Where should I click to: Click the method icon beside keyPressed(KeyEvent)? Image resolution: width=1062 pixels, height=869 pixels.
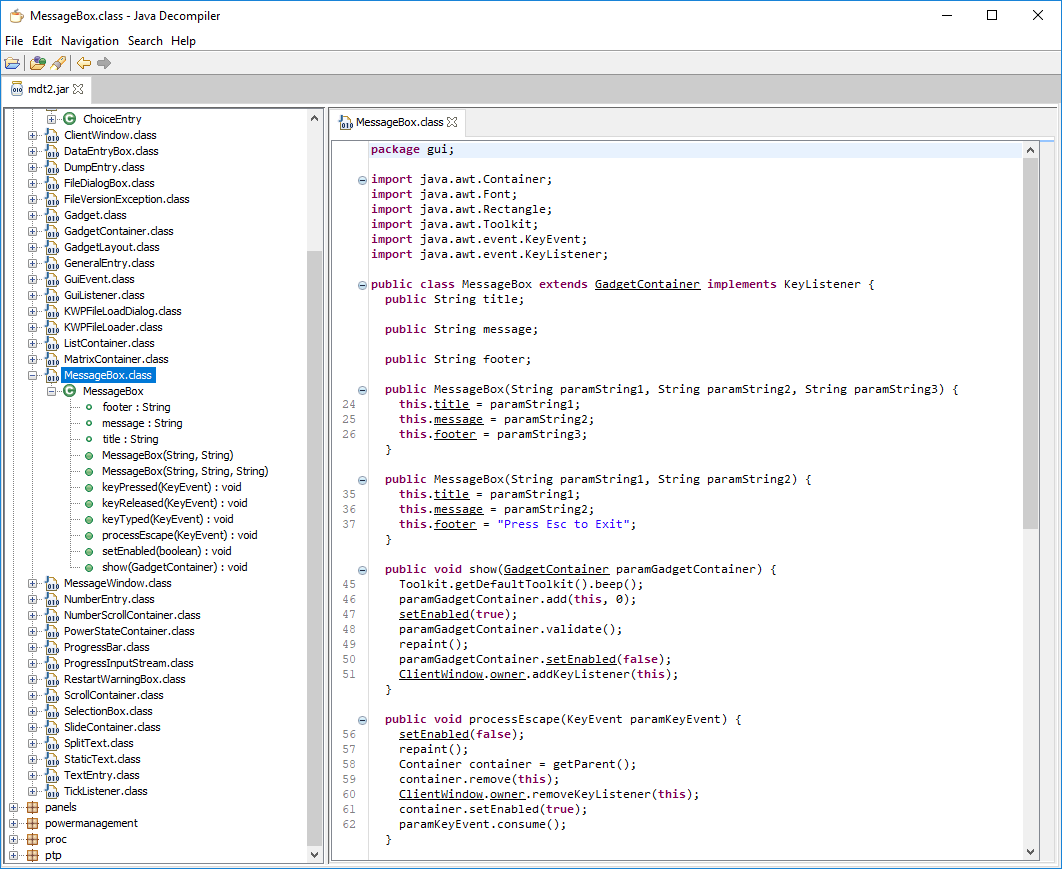pyautogui.click(x=91, y=487)
